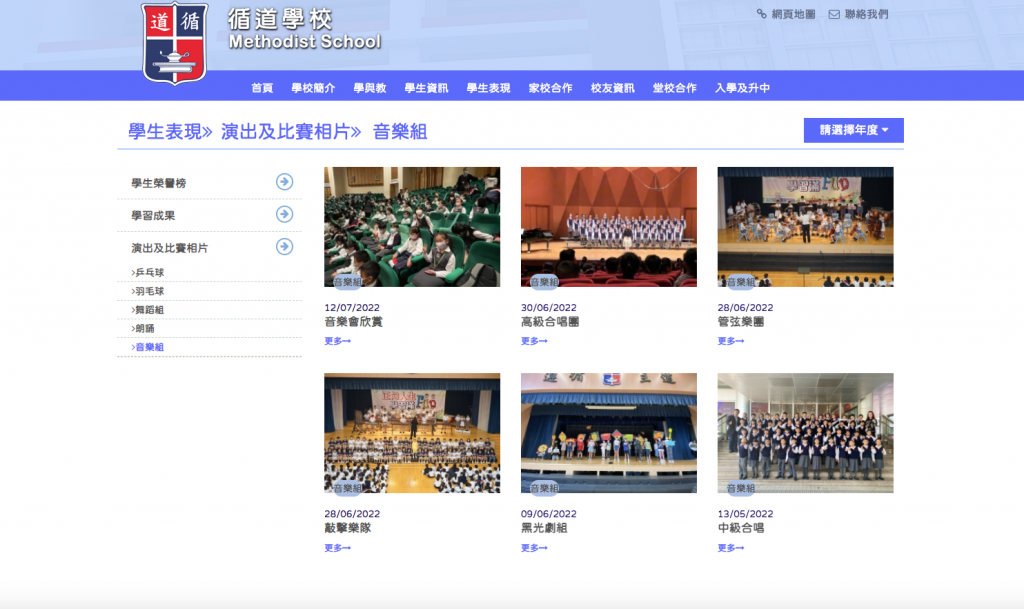Viewport: 1024px width, 609px height.
Task: Open 學生表現 menu in navigation bar
Action: coord(488,88)
